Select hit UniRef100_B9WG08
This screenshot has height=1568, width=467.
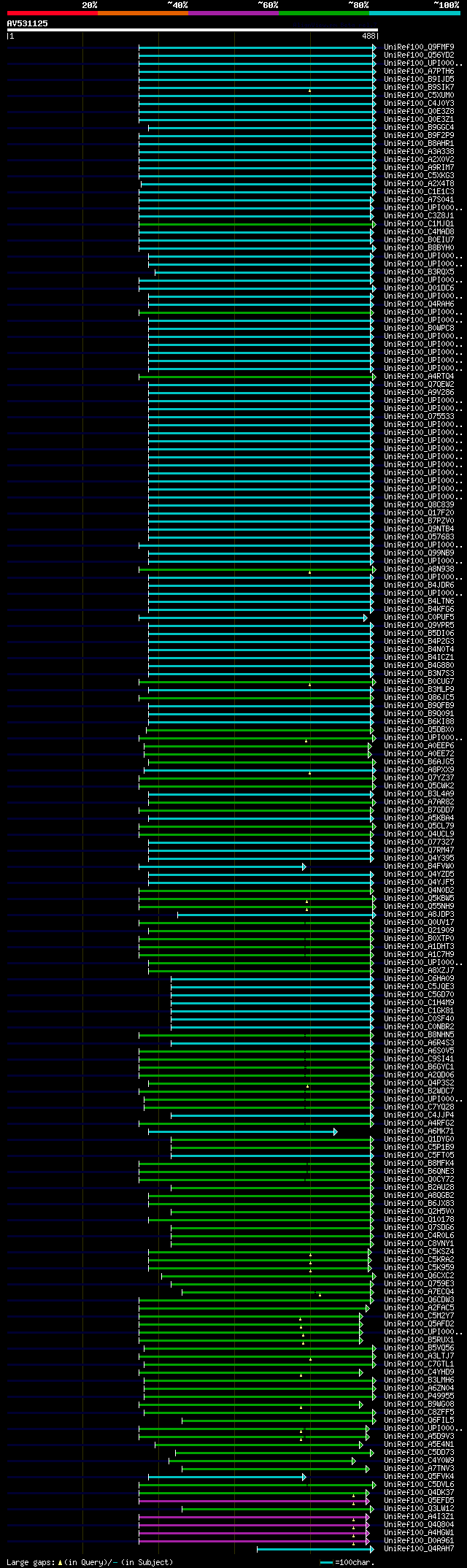[419, 1404]
